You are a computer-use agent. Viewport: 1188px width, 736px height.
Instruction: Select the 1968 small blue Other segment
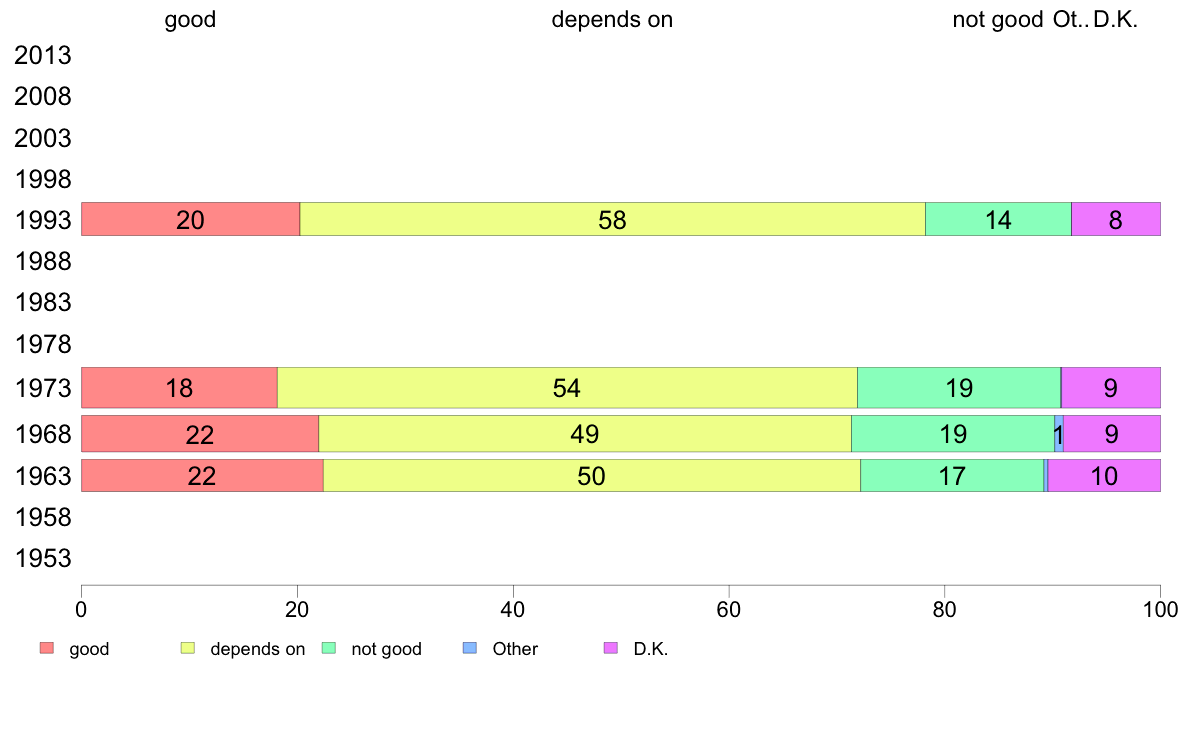pos(1058,434)
